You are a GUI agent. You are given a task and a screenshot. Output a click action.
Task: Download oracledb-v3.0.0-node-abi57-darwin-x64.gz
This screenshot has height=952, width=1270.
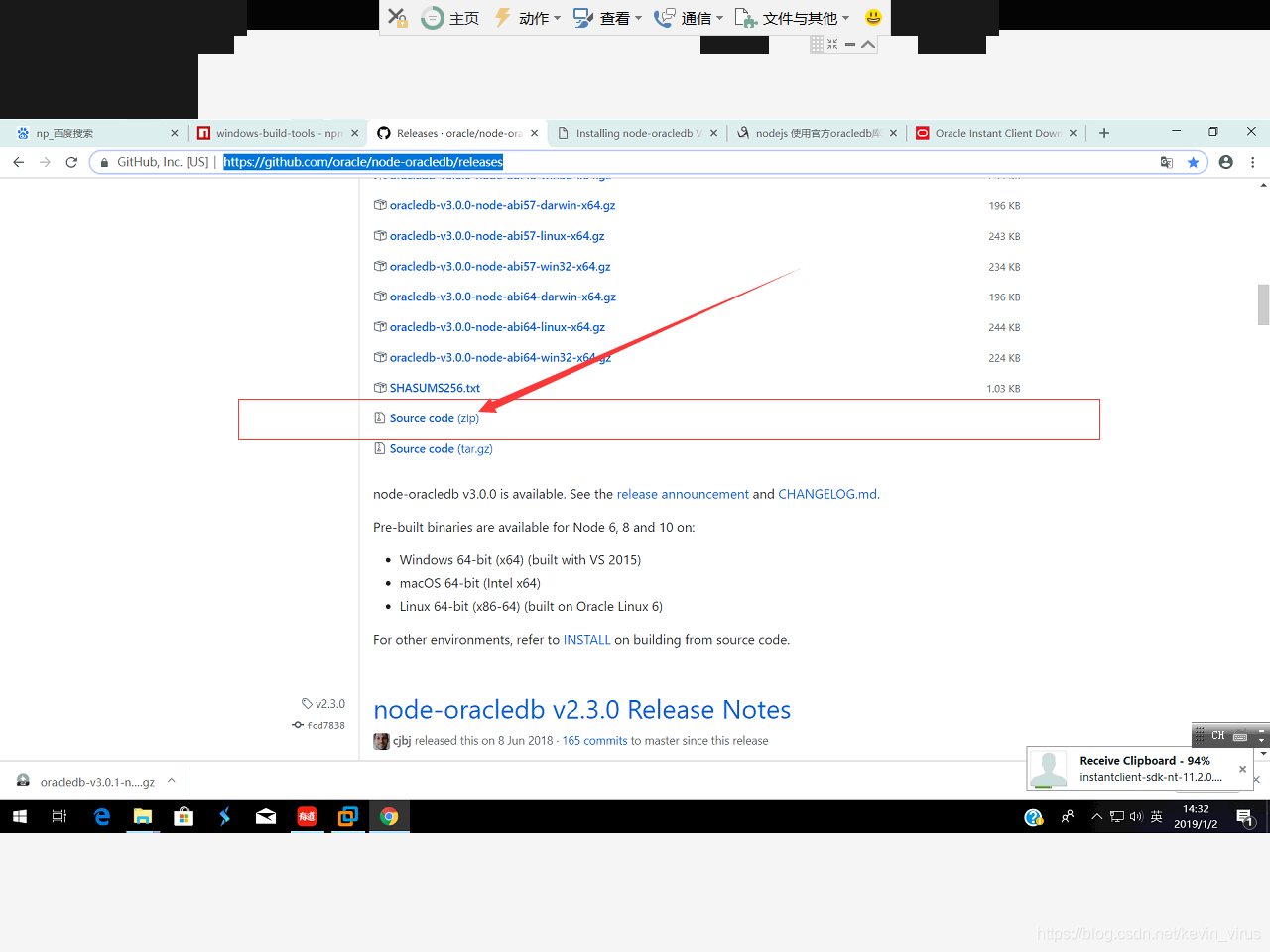[x=502, y=205]
